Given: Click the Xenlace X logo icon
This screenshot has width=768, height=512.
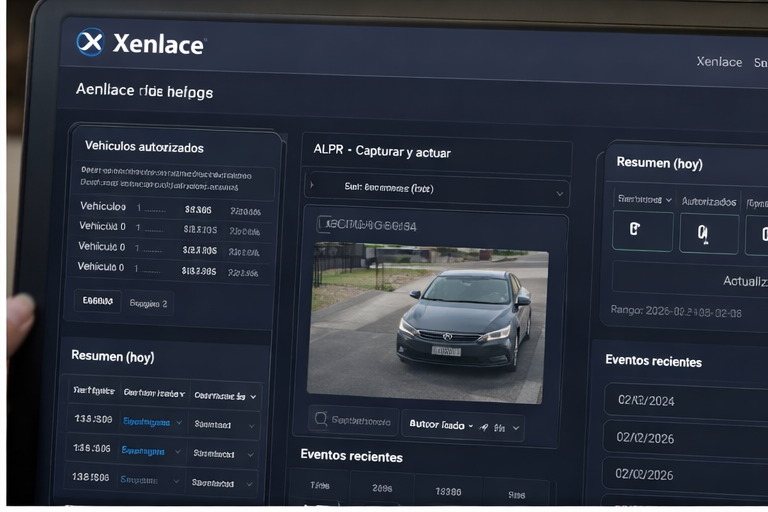Looking at the screenshot, I should click(90, 42).
